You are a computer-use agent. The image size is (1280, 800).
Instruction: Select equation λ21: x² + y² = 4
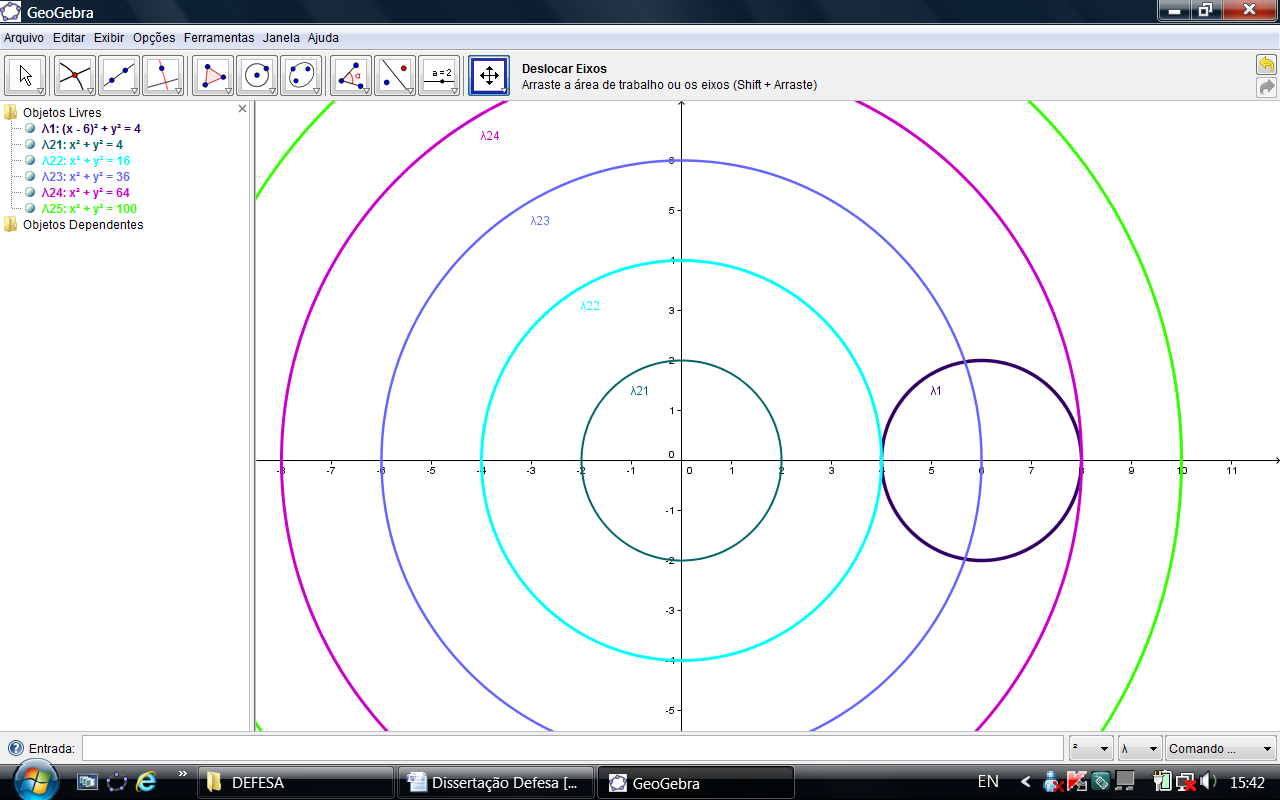pyautogui.click(x=82, y=145)
